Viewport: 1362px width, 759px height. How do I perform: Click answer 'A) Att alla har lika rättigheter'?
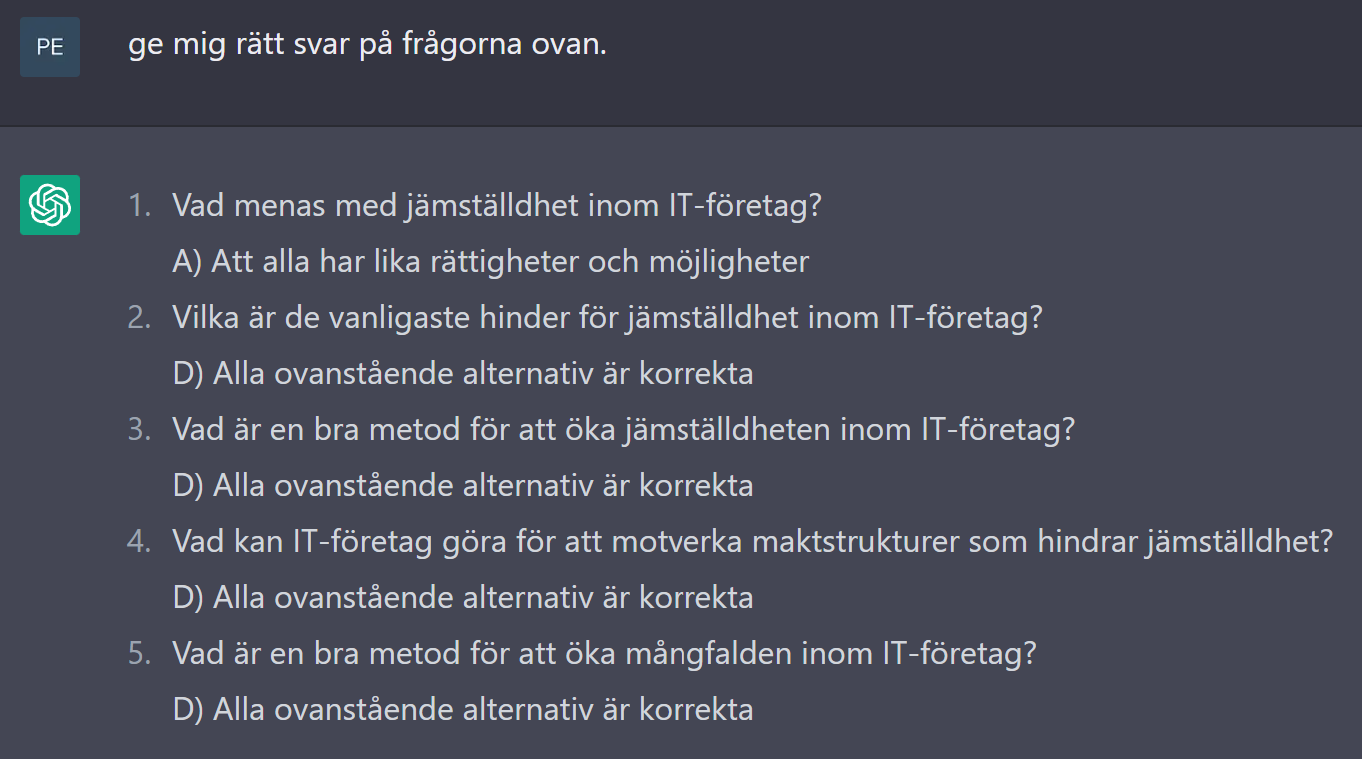(491, 262)
